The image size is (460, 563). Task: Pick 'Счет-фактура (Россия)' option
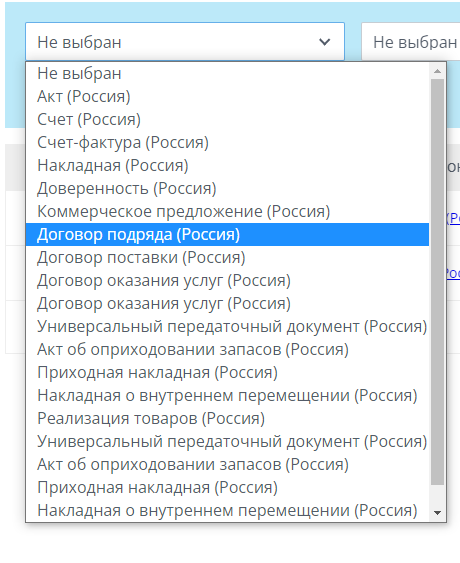[227, 143]
